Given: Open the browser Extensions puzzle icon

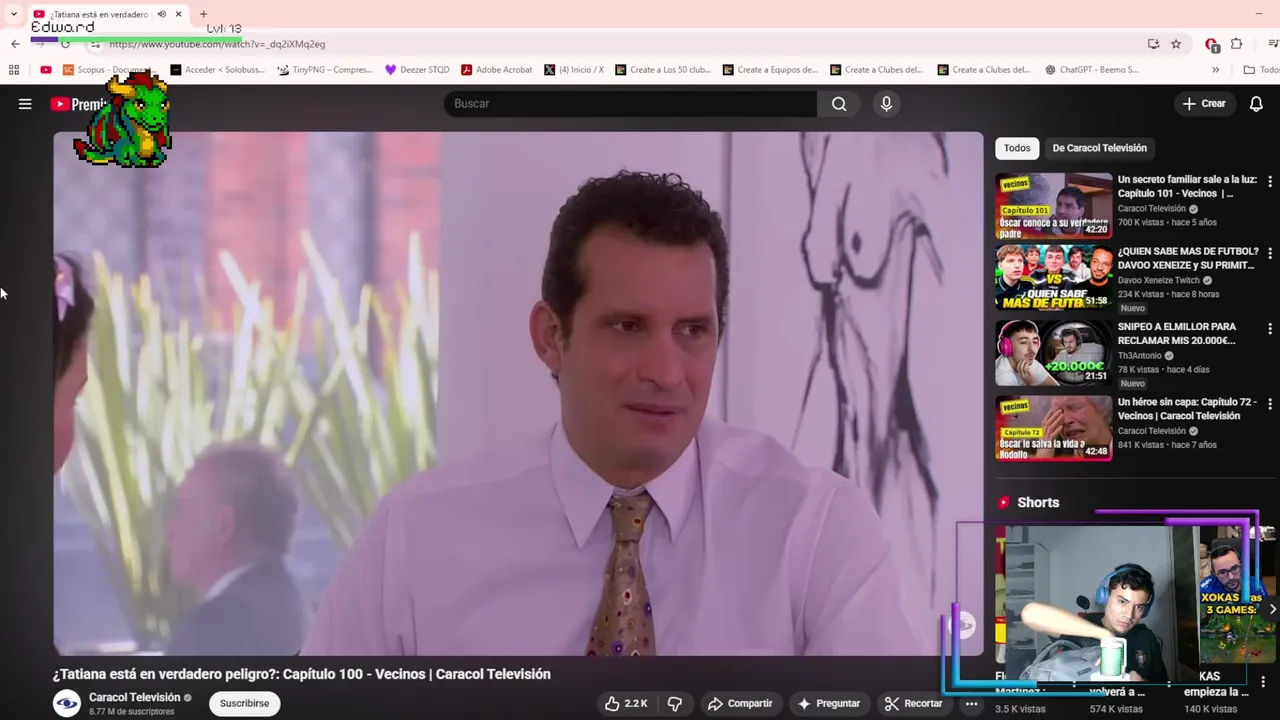Looking at the screenshot, I should [1237, 44].
